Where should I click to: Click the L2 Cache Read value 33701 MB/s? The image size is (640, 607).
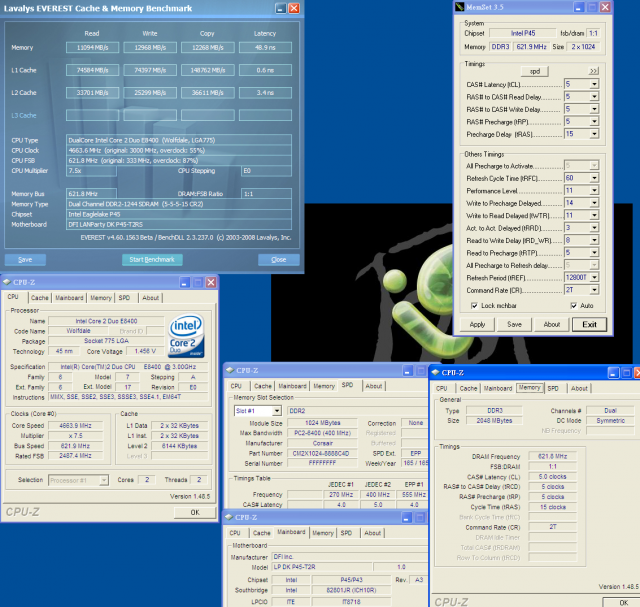(x=92, y=93)
